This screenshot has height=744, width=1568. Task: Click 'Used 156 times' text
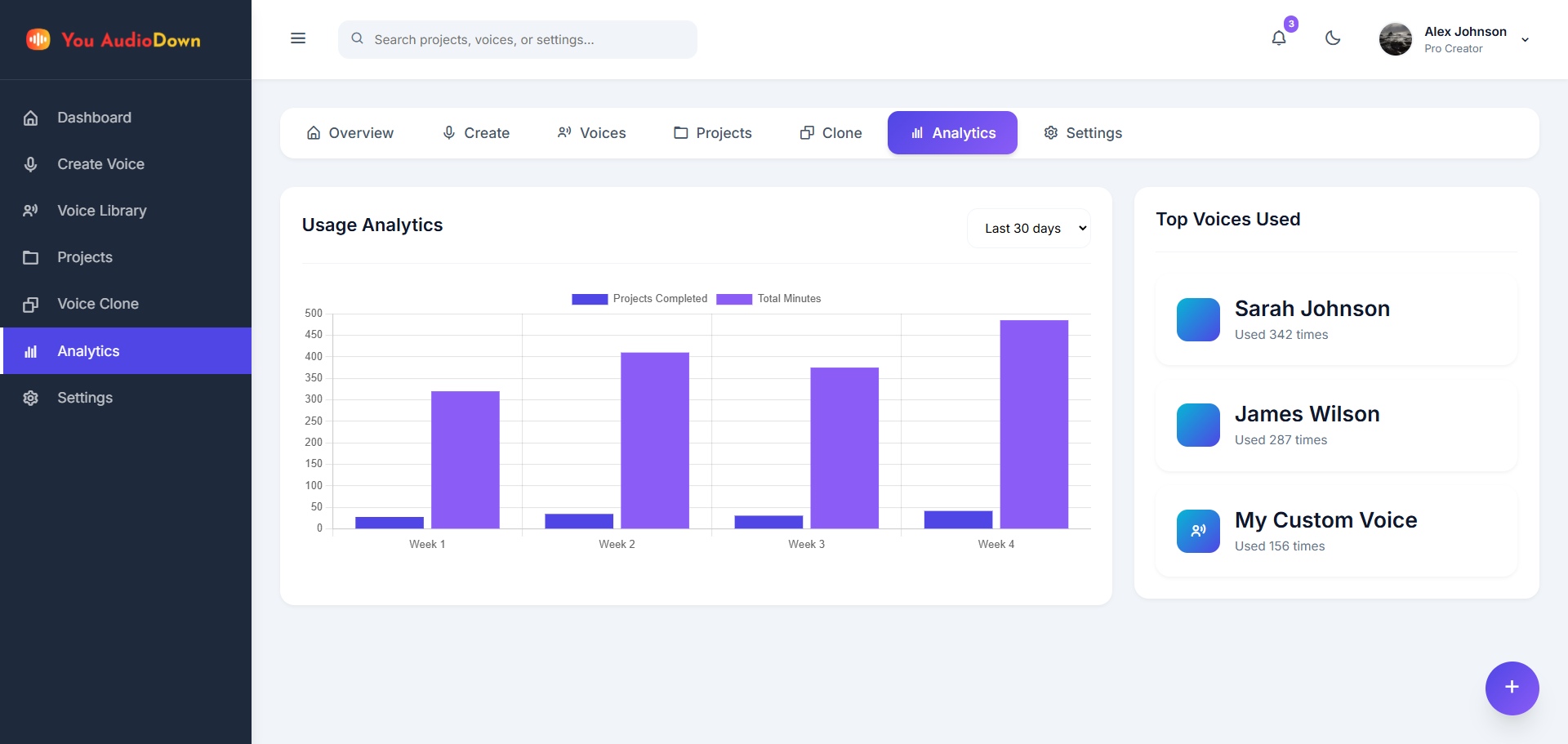click(x=1280, y=546)
